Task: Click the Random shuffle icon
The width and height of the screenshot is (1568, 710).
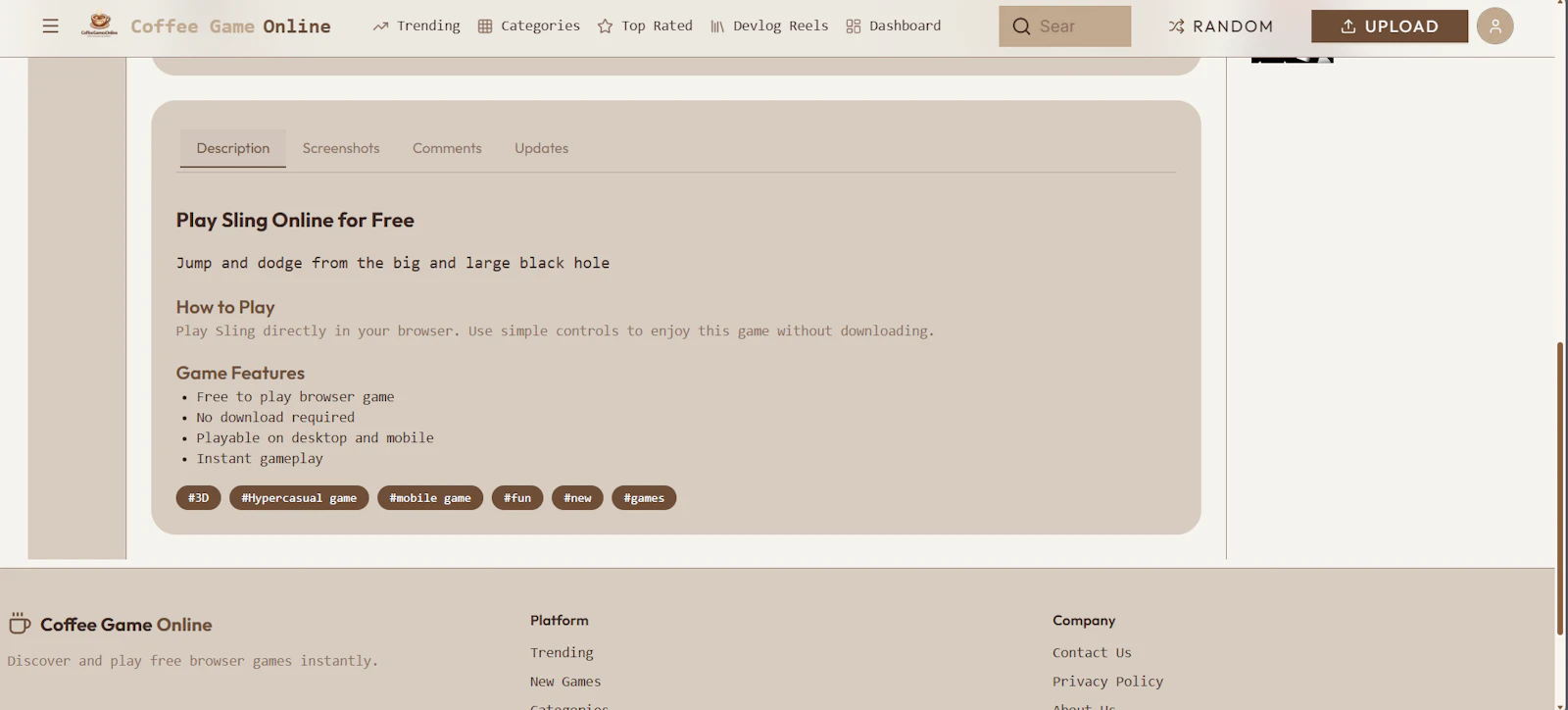Action: tap(1176, 26)
